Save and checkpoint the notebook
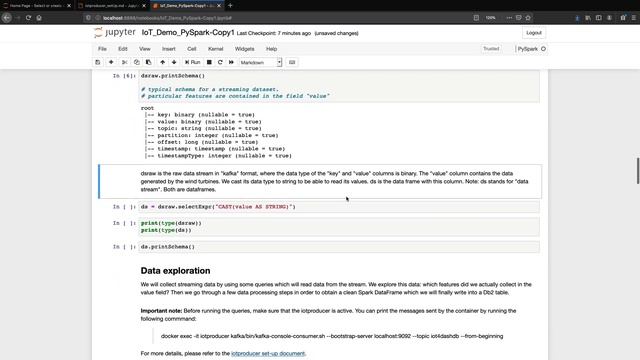640x360 pixels. click(x=98, y=62)
